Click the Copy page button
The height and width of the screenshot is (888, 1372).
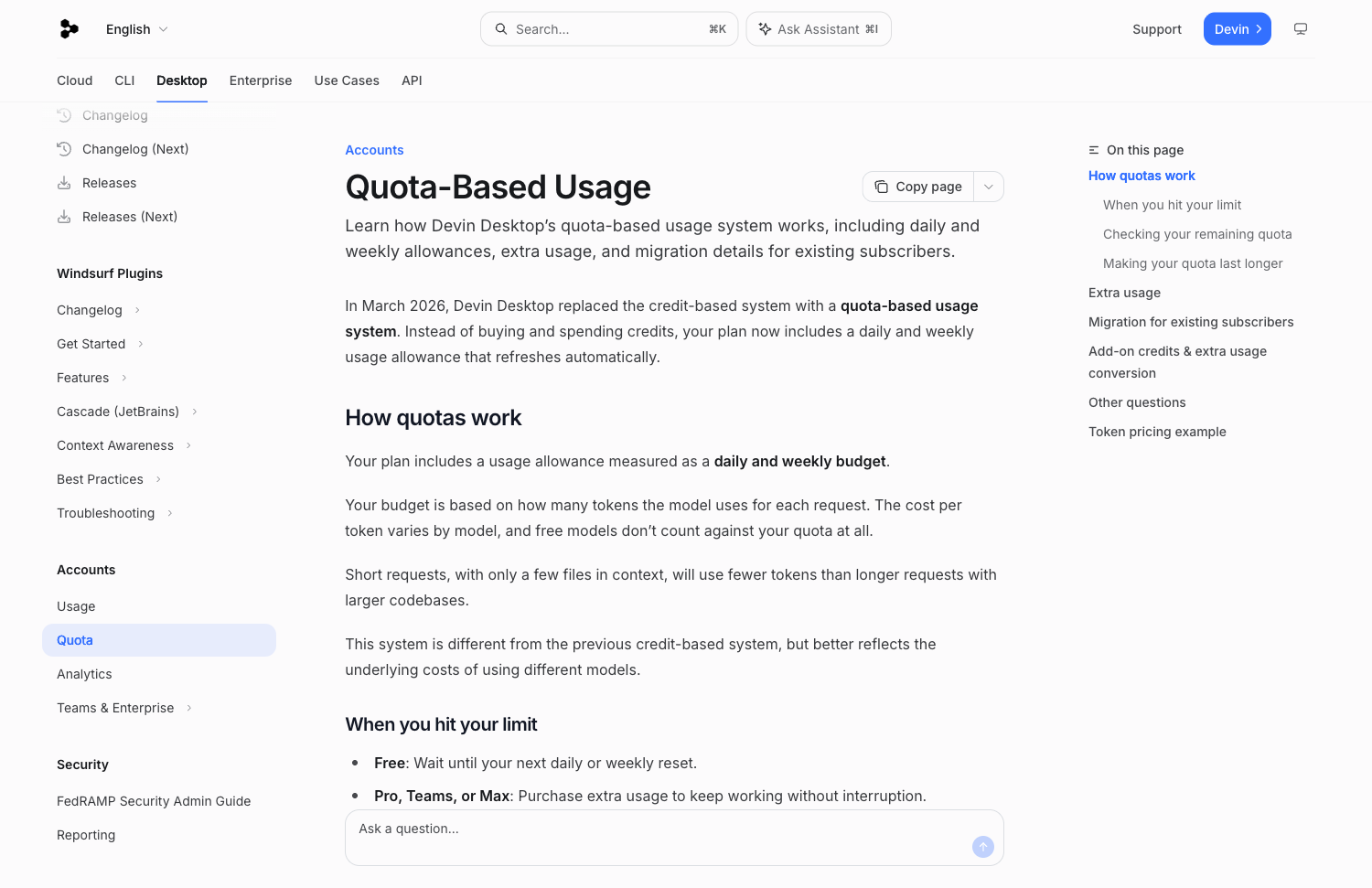coord(918,187)
